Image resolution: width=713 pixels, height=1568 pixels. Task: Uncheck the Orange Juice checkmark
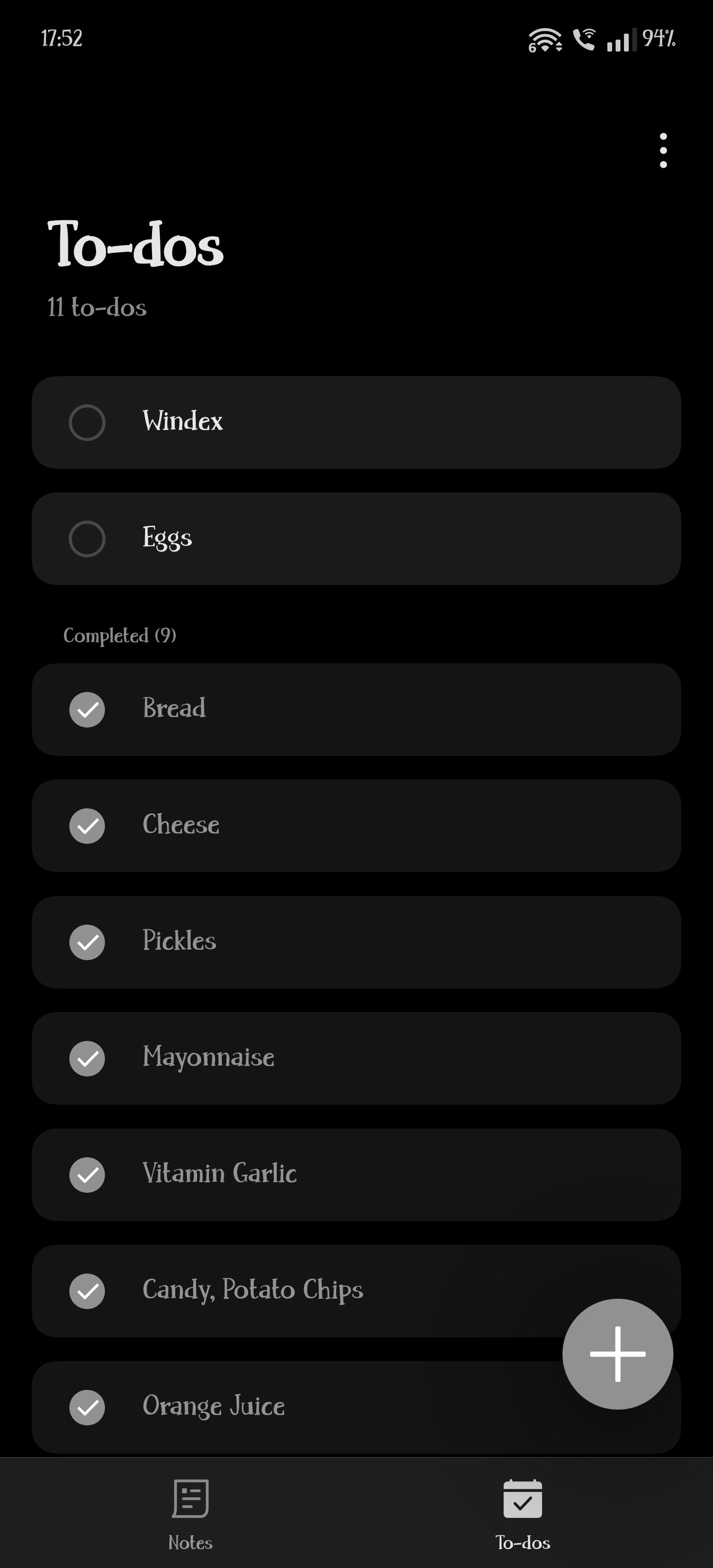click(x=87, y=1407)
